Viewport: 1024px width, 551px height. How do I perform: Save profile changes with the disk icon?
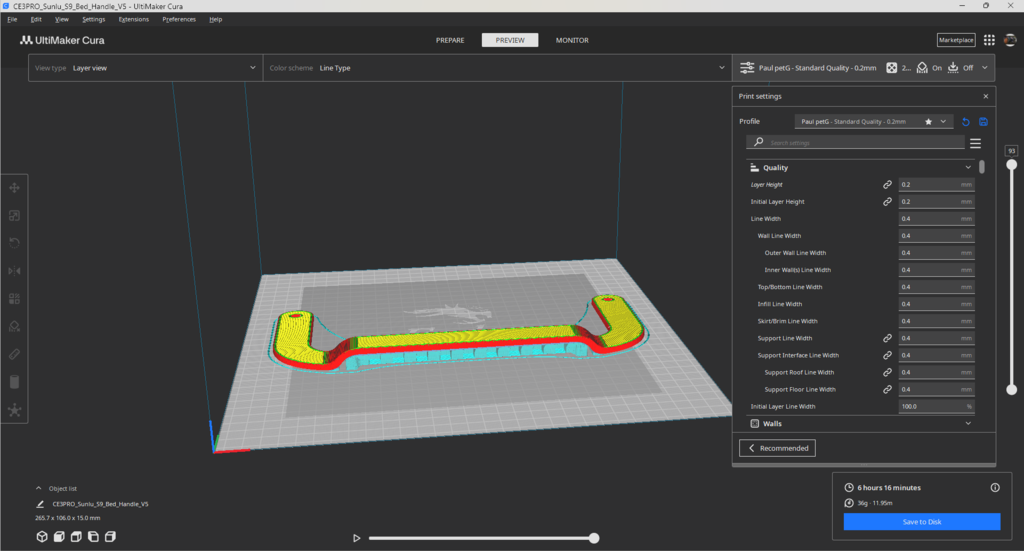pos(984,122)
